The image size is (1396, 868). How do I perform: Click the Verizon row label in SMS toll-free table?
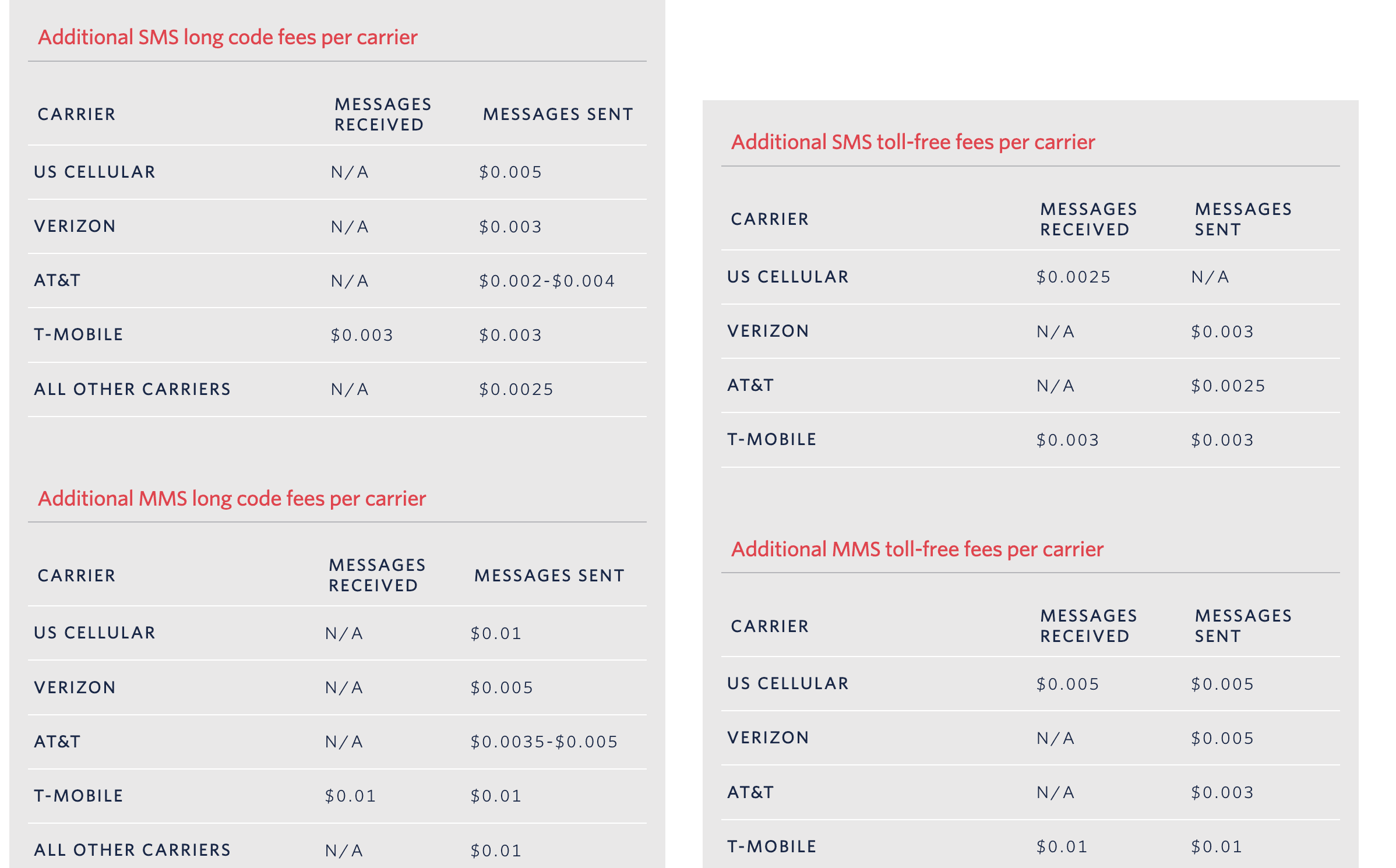click(x=768, y=331)
